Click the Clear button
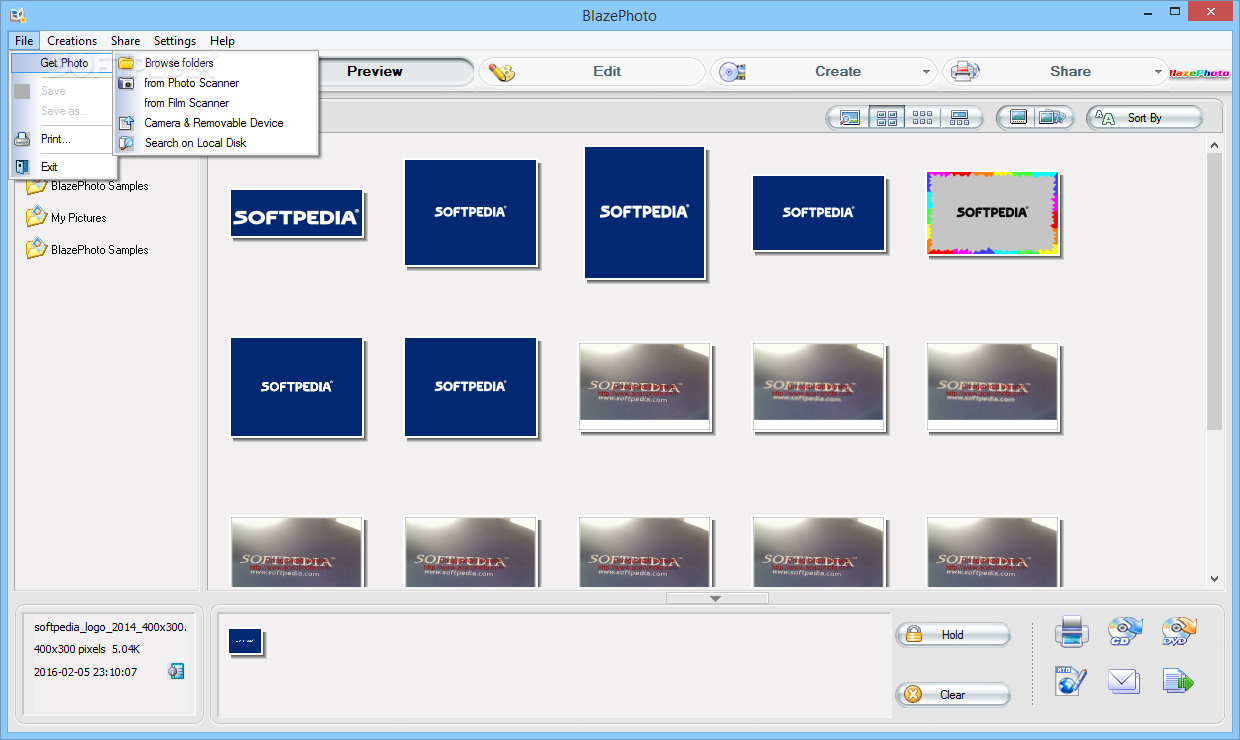 pos(953,695)
